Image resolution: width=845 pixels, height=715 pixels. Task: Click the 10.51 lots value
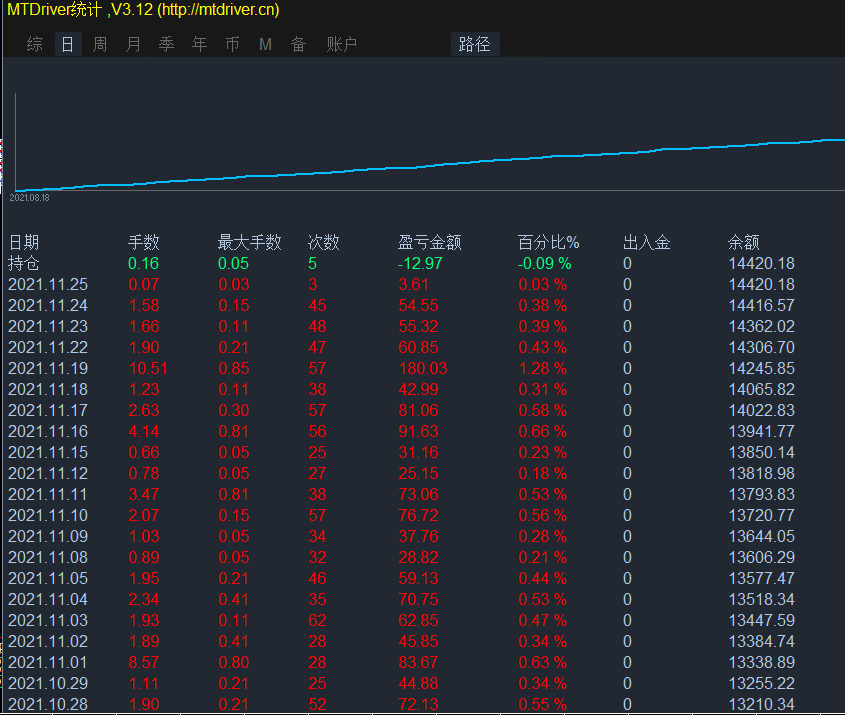(148, 369)
